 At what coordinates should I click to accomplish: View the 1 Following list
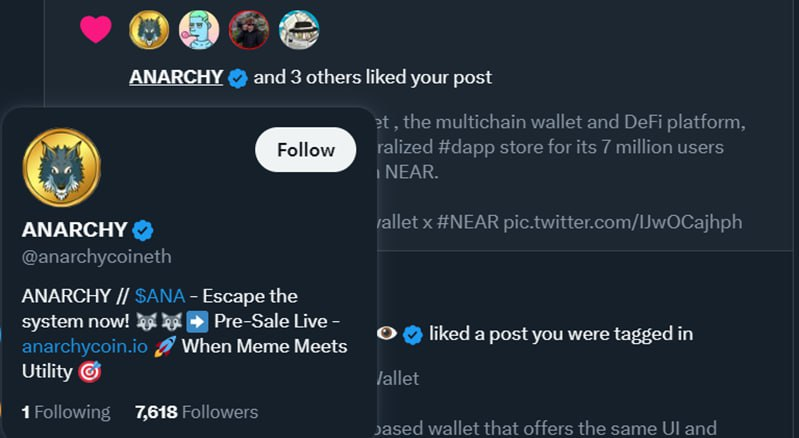tap(66, 412)
